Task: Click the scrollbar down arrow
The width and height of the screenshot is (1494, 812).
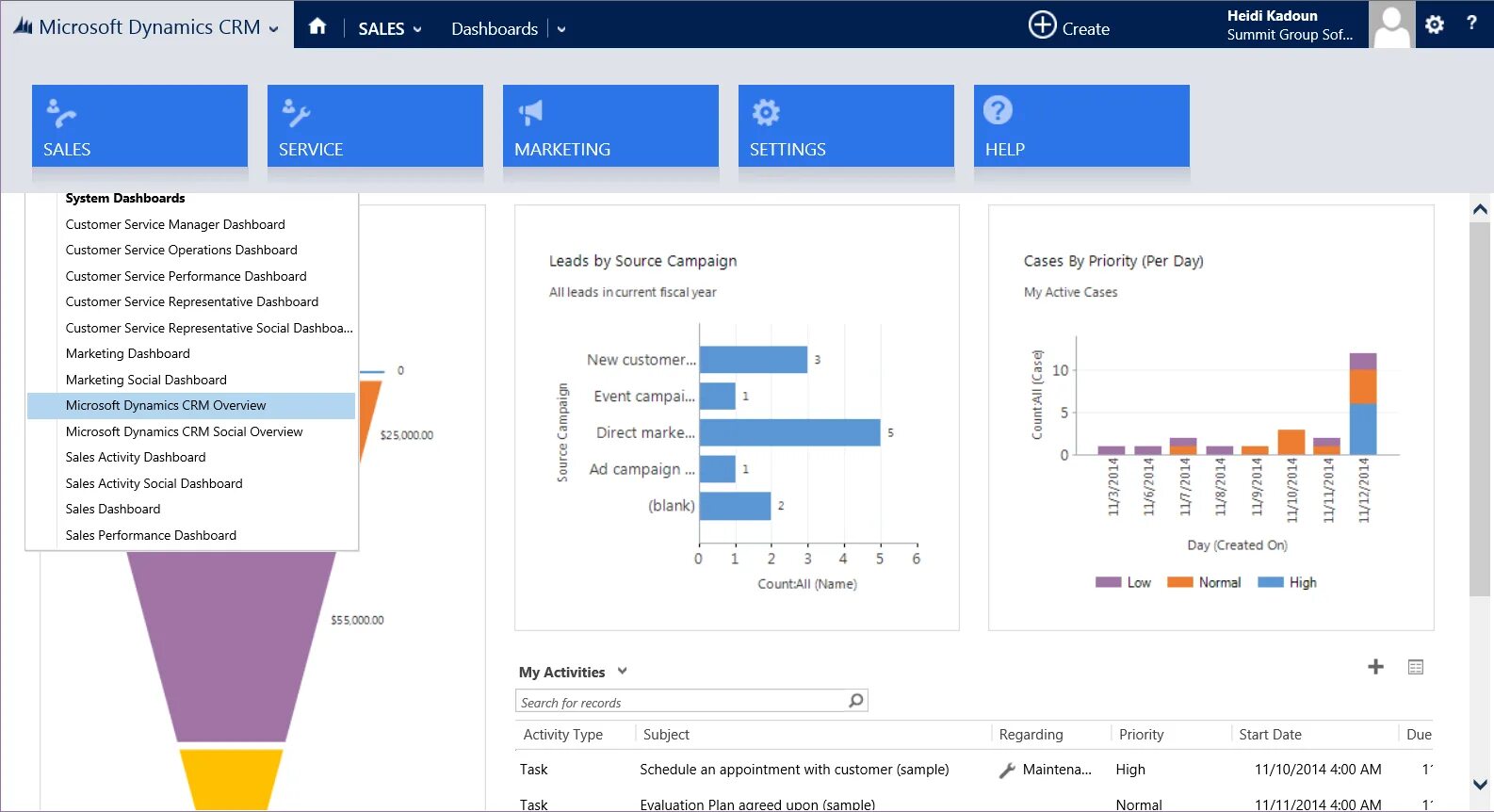Action: click(x=1480, y=784)
